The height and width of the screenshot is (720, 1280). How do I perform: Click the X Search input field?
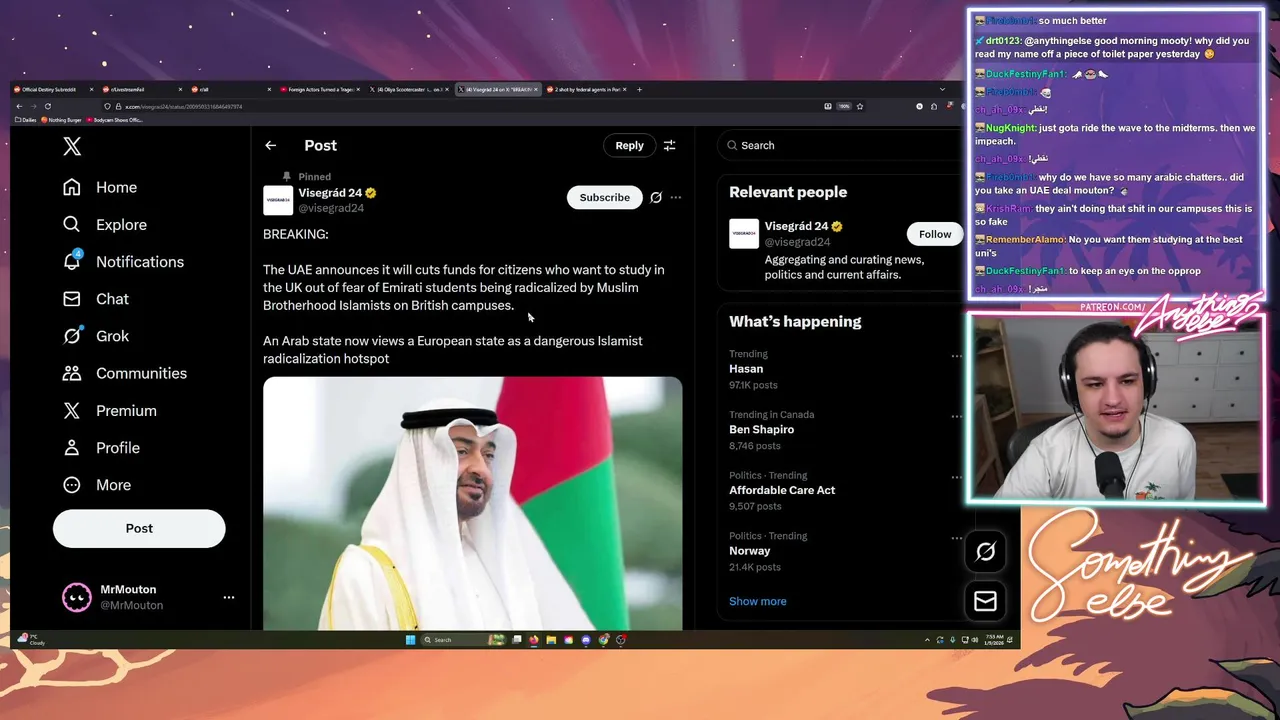click(840, 145)
